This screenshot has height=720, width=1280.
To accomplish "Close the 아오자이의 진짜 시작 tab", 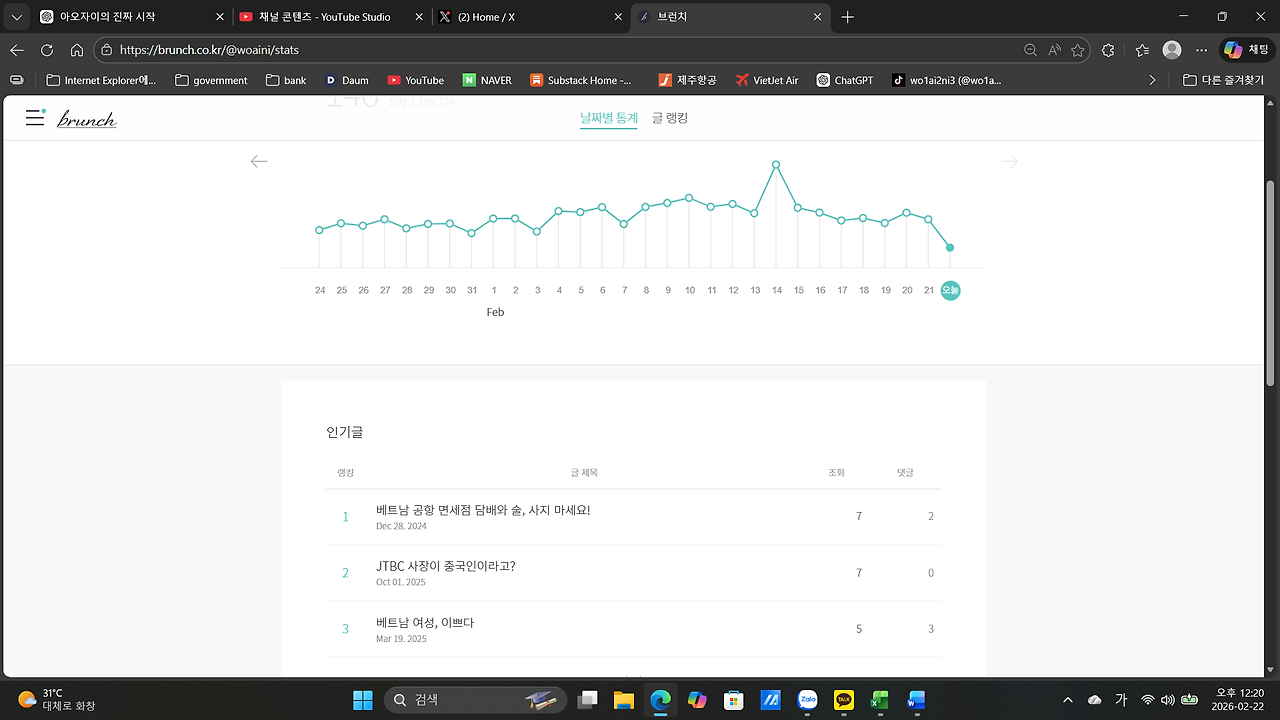I will point(219,17).
